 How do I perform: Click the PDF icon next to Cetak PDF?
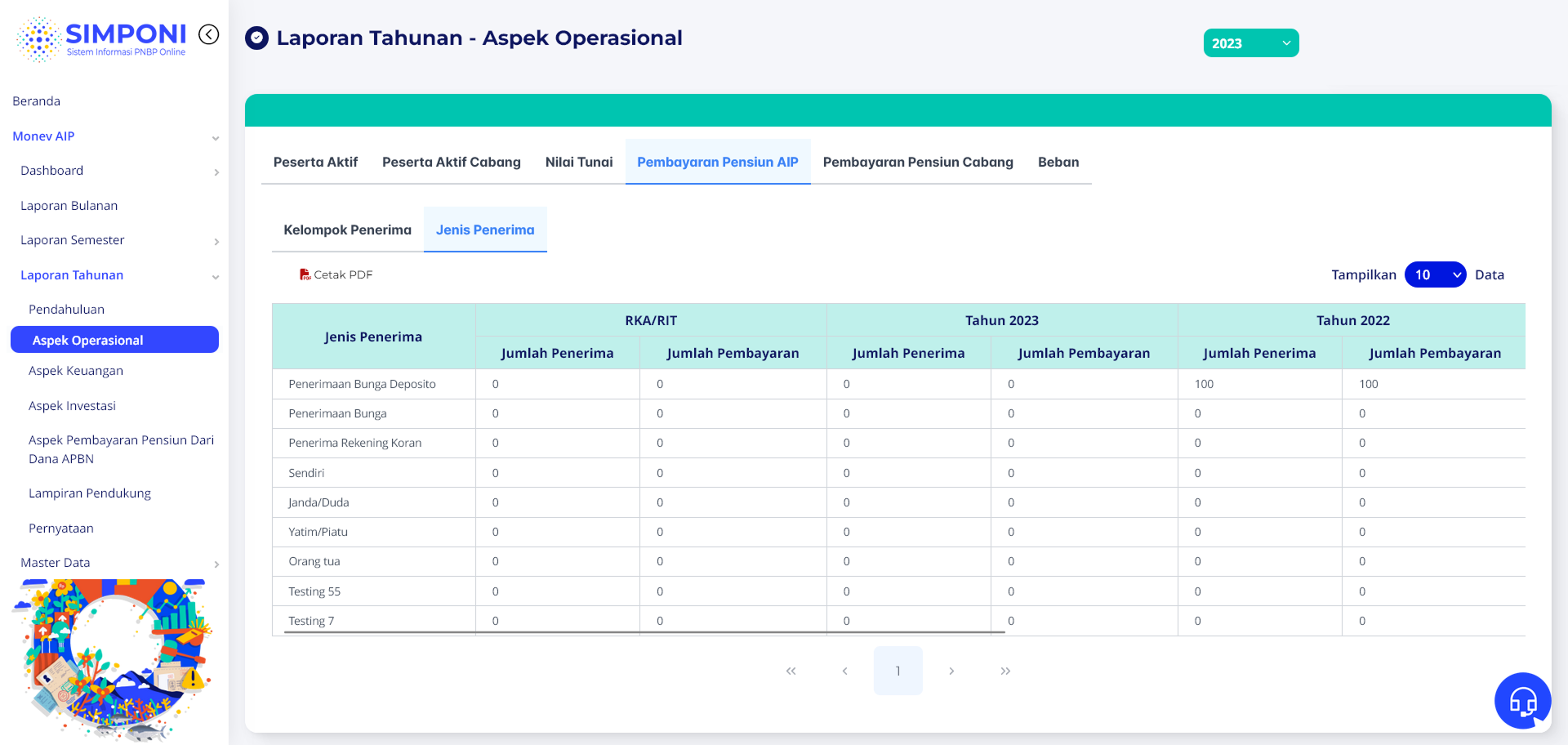tap(305, 274)
